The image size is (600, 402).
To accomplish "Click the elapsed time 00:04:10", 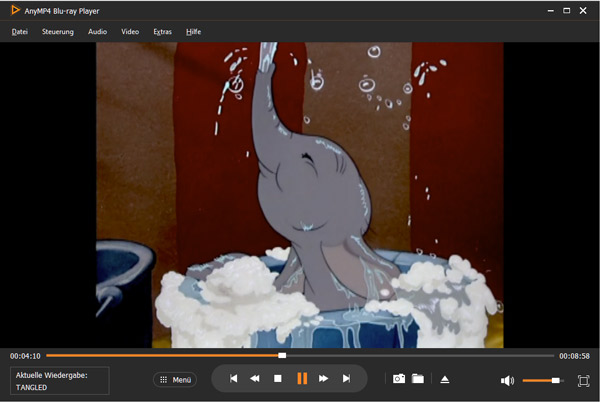I will pyautogui.click(x=25, y=356).
